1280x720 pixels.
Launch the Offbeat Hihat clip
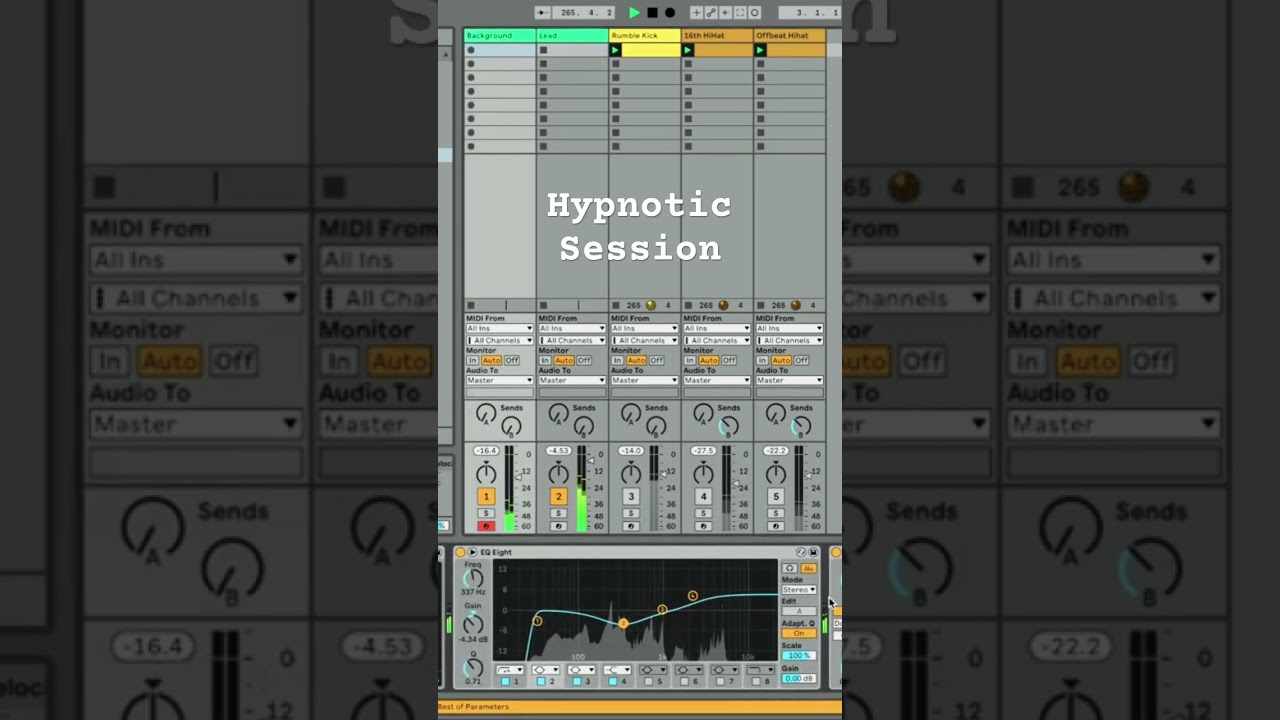[760, 50]
